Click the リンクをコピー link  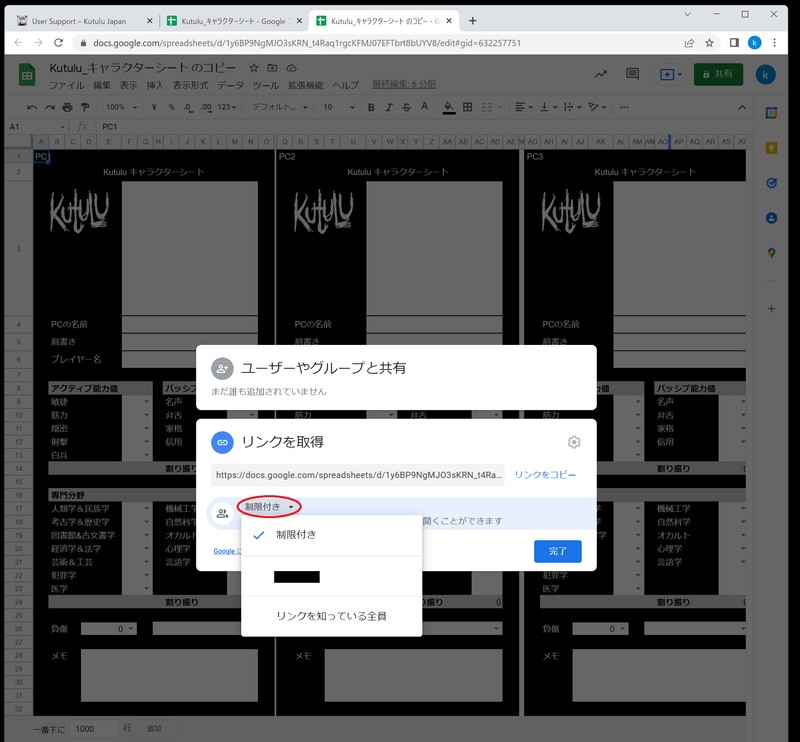click(545, 475)
